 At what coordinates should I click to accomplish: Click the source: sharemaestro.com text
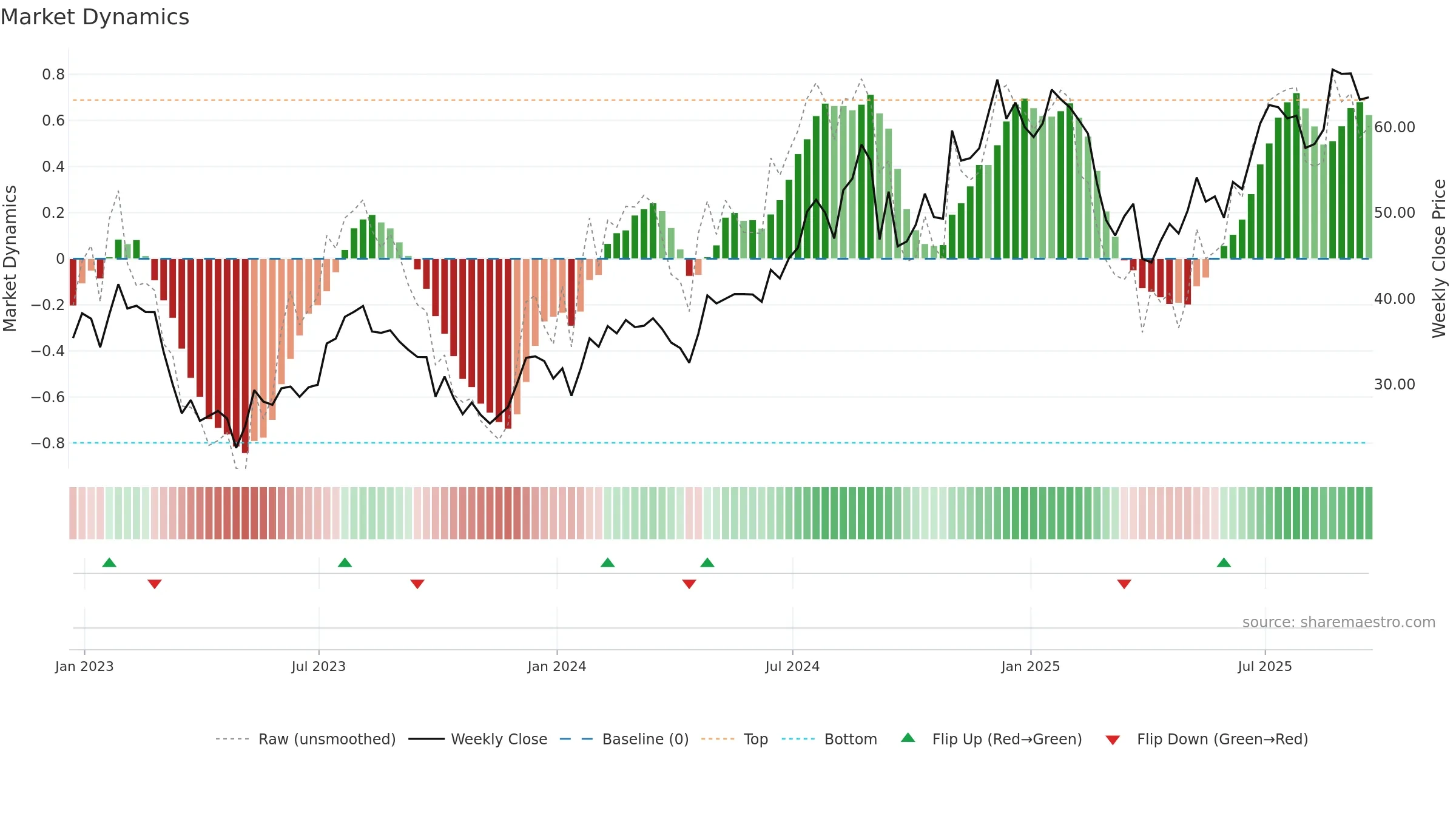tap(1339, 622)
